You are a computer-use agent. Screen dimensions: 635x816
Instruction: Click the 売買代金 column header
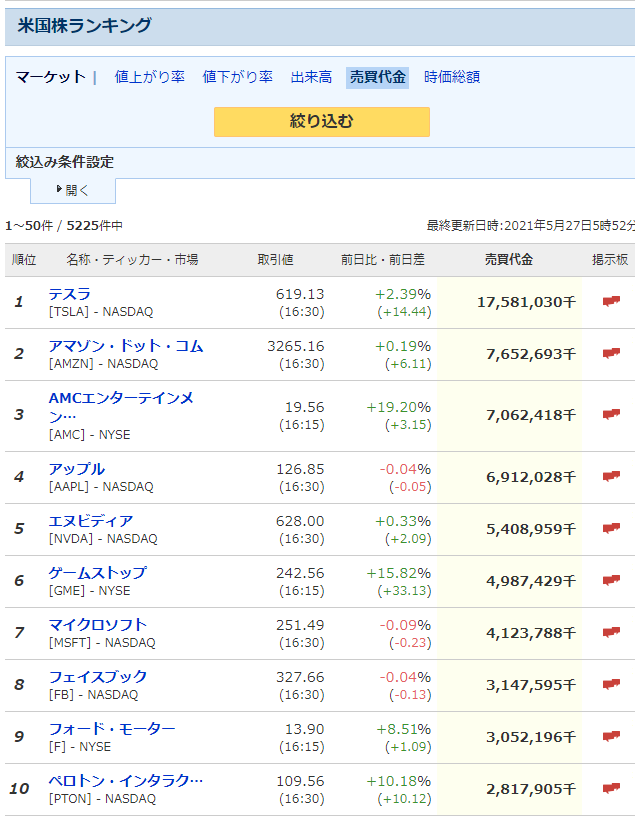pyautogui.click(x=509, y=260)
